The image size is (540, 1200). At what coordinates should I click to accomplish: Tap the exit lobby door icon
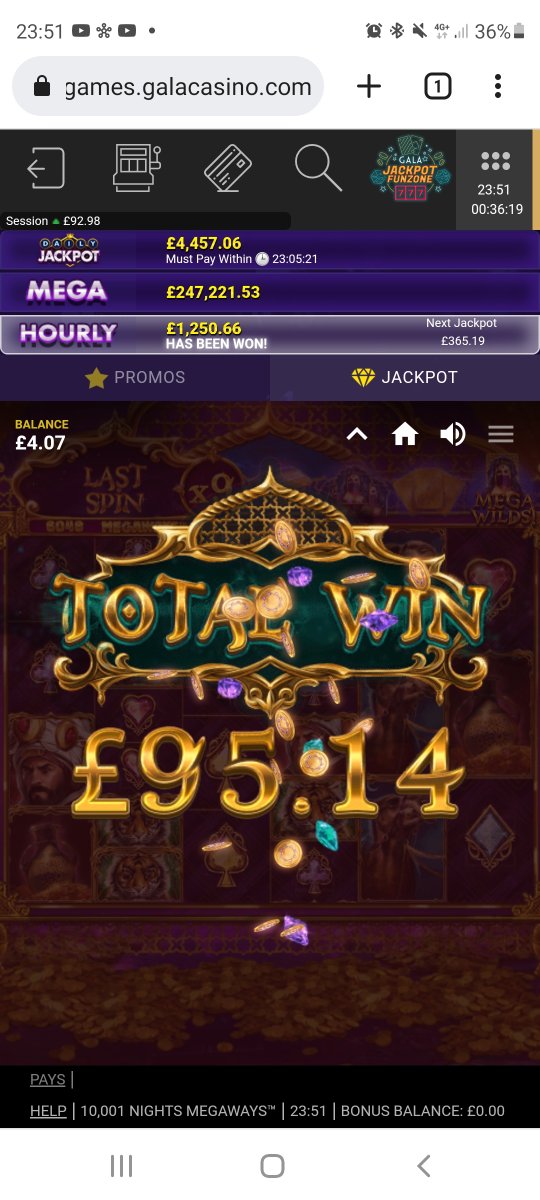(46, 168)
